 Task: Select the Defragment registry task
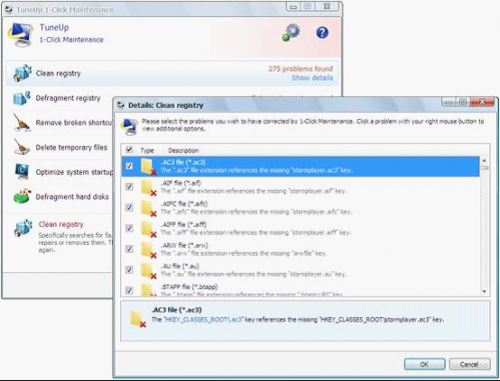[x=68, y=98]
